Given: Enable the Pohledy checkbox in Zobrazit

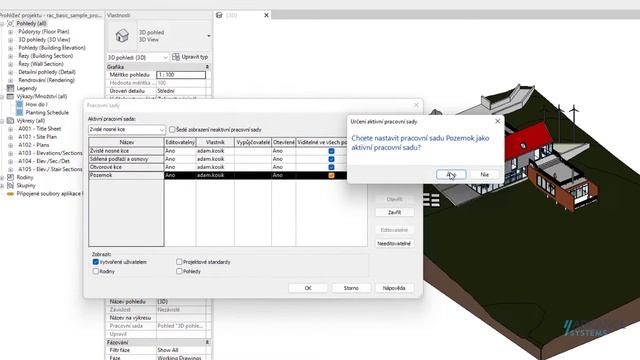Looking at the screenshot, I should [x=179, y=271].
